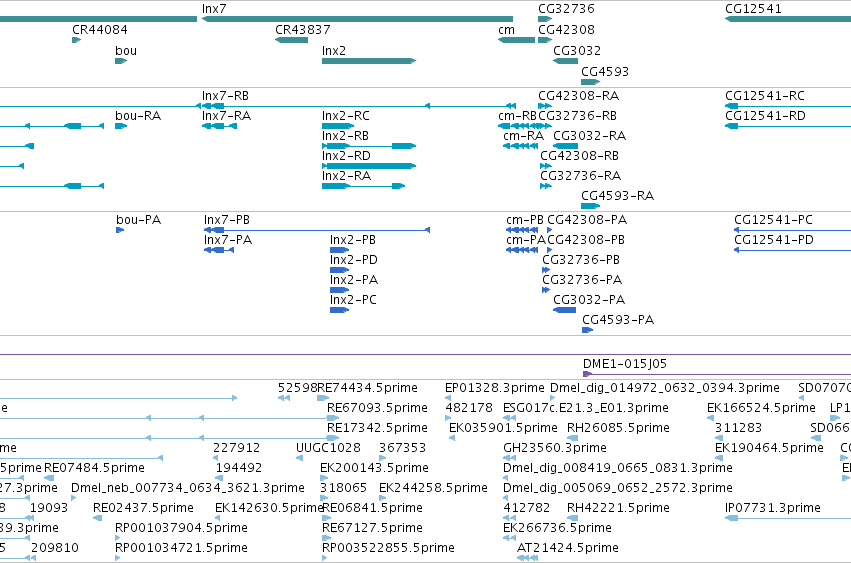This screenshot has height=563, width=851.
Task: Click the Inx2-RA transcript label
Action: point(346,176)
